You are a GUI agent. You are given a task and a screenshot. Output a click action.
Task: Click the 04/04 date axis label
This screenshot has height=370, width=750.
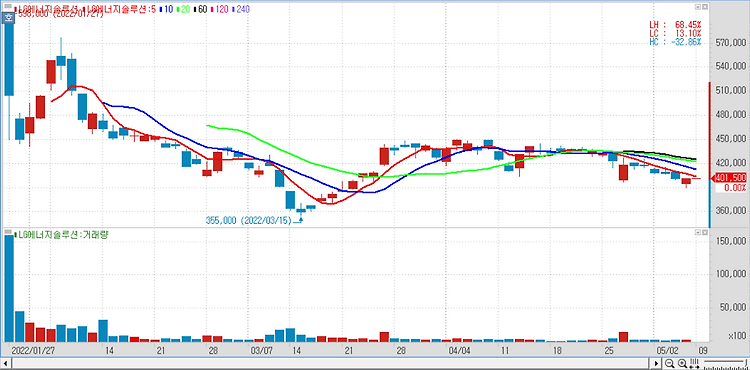[460, 351]
